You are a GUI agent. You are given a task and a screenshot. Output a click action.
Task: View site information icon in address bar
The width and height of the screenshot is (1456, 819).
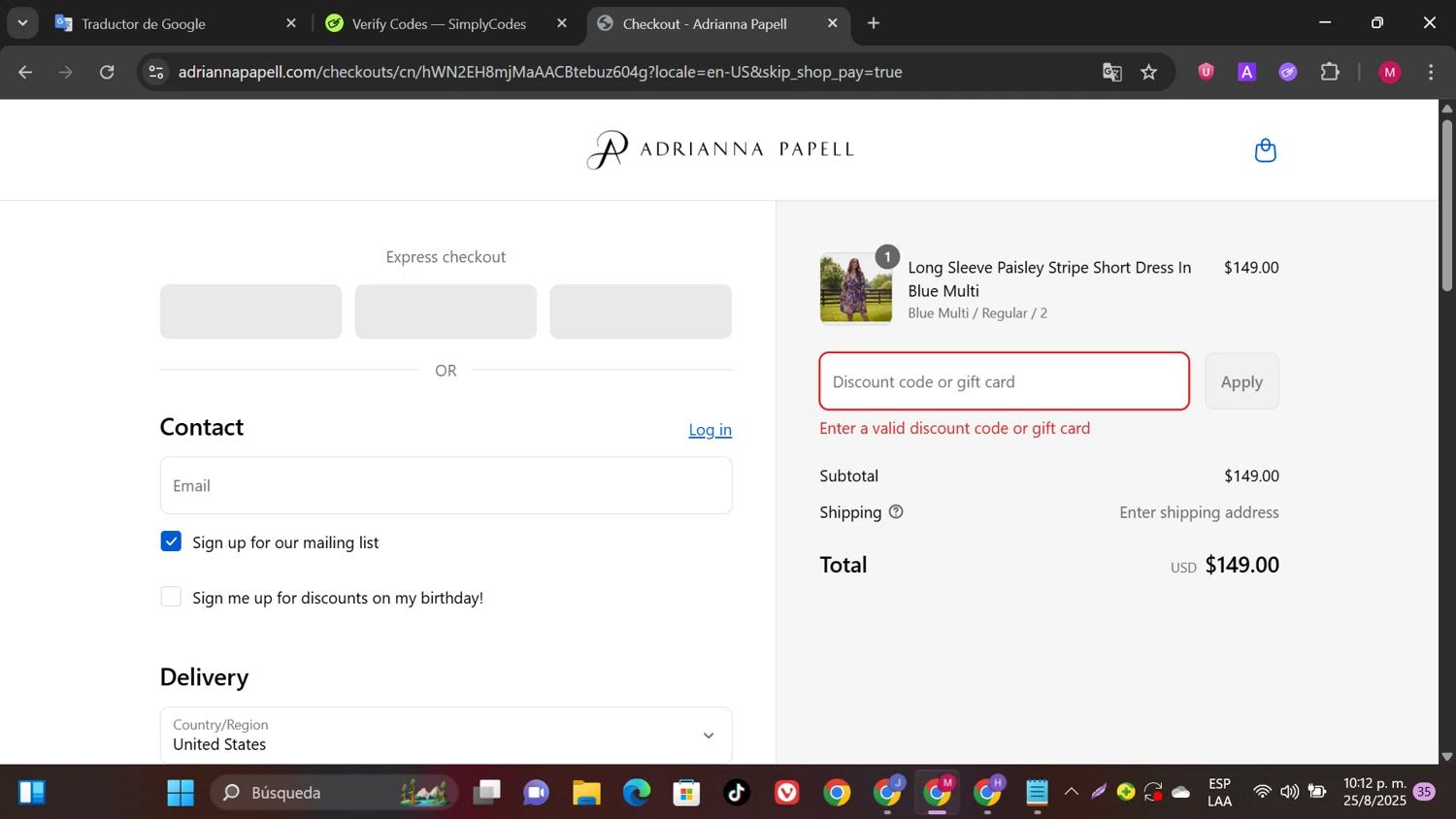pos(156,72)
